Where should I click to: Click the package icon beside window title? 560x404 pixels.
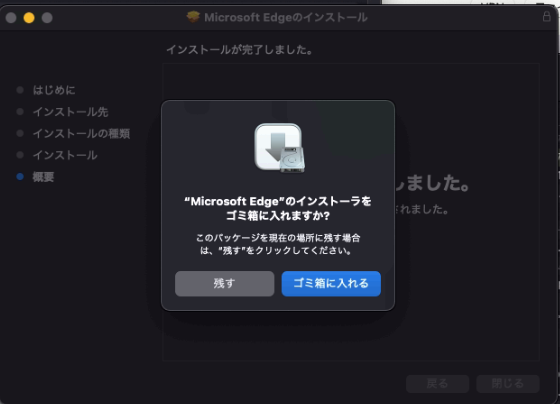click(193, 17)
